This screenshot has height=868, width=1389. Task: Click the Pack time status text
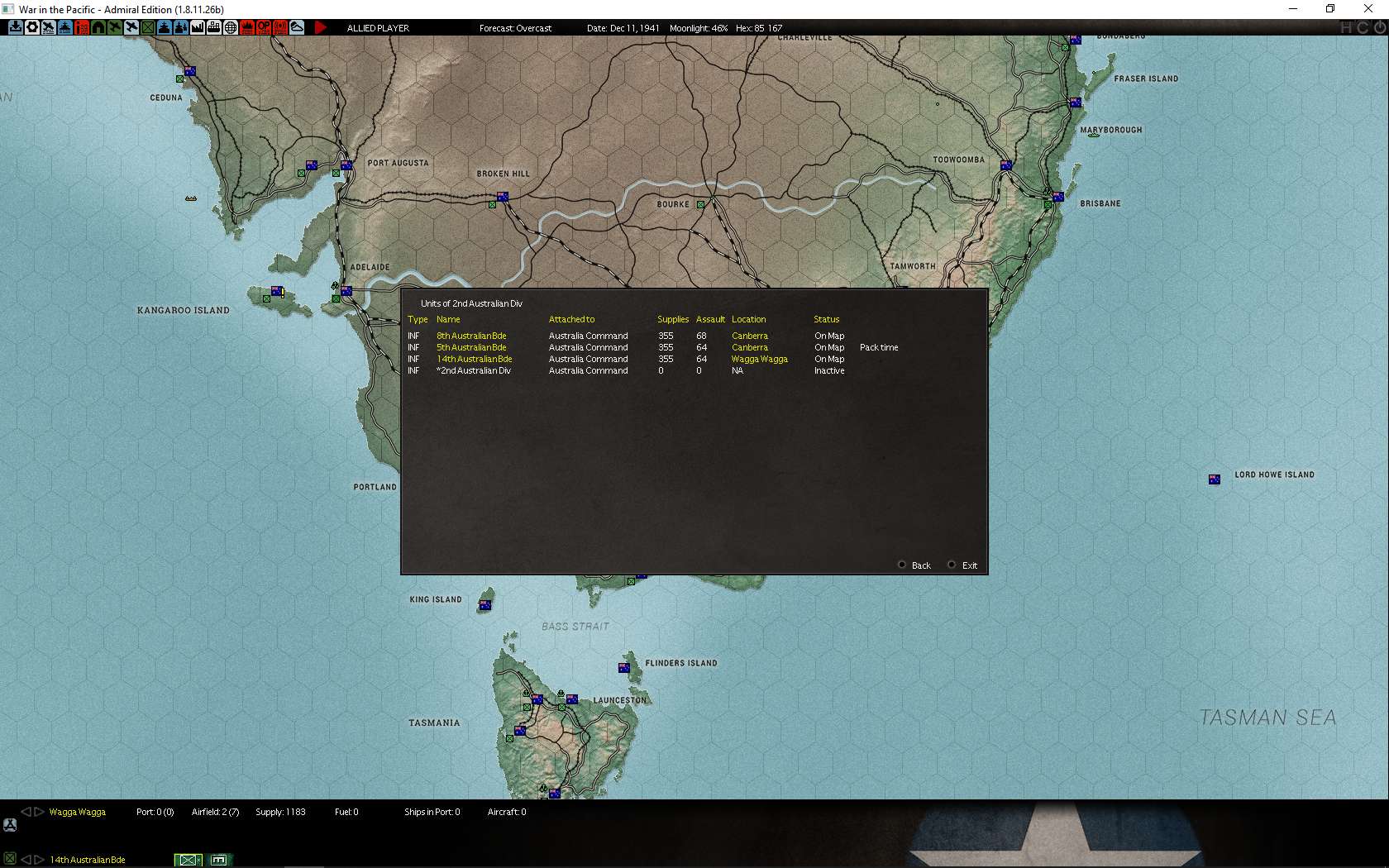(879, 347)
